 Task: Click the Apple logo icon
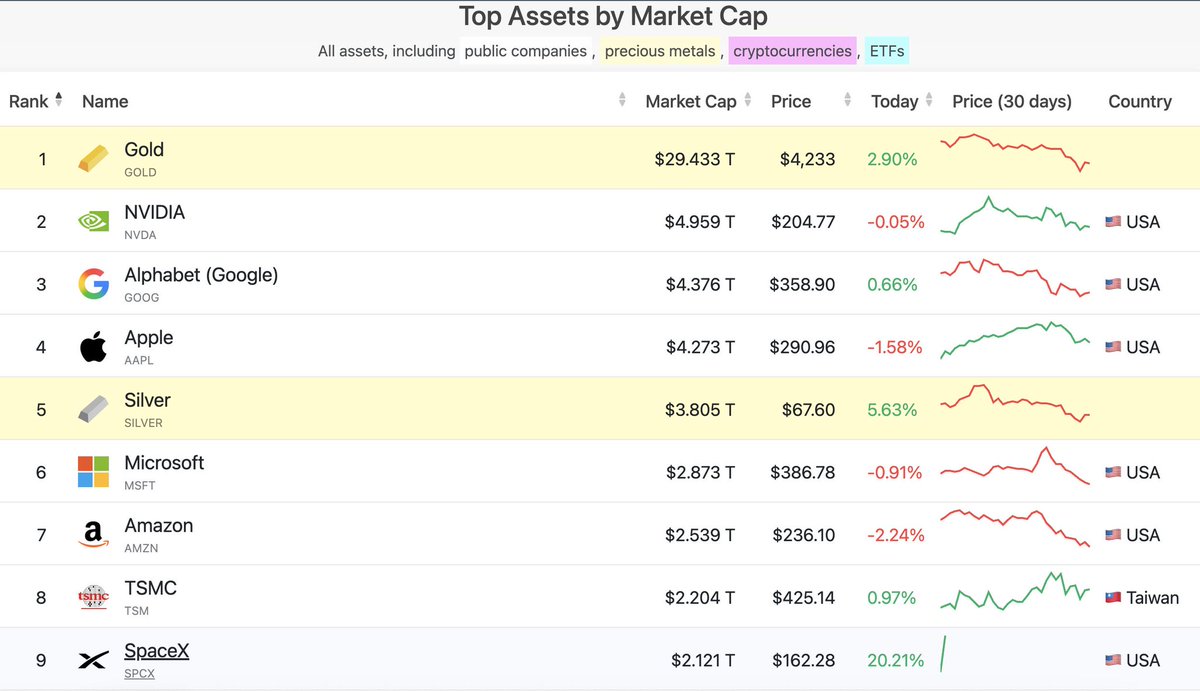[93, 347]
